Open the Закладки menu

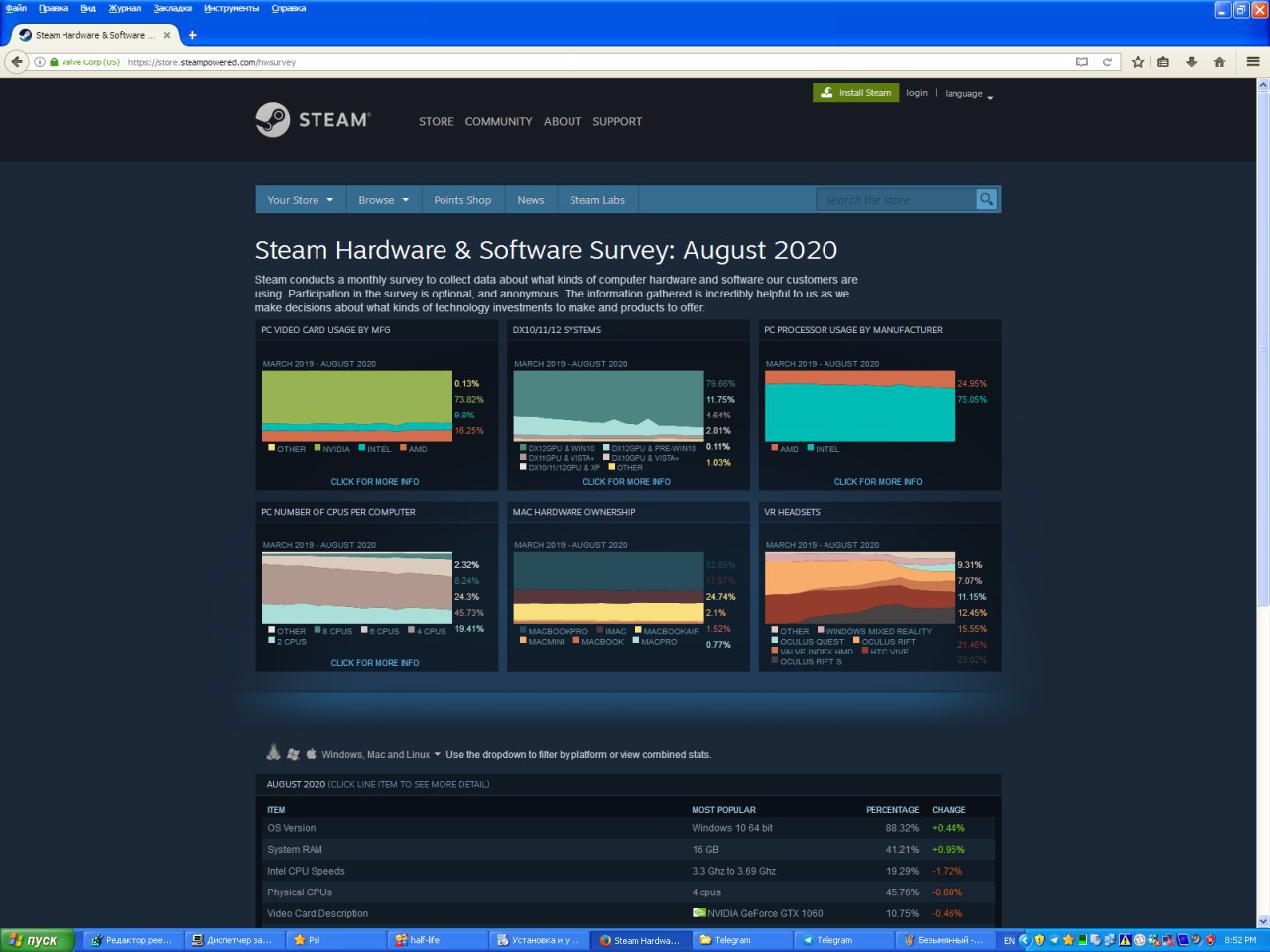(x=173, y=8)
